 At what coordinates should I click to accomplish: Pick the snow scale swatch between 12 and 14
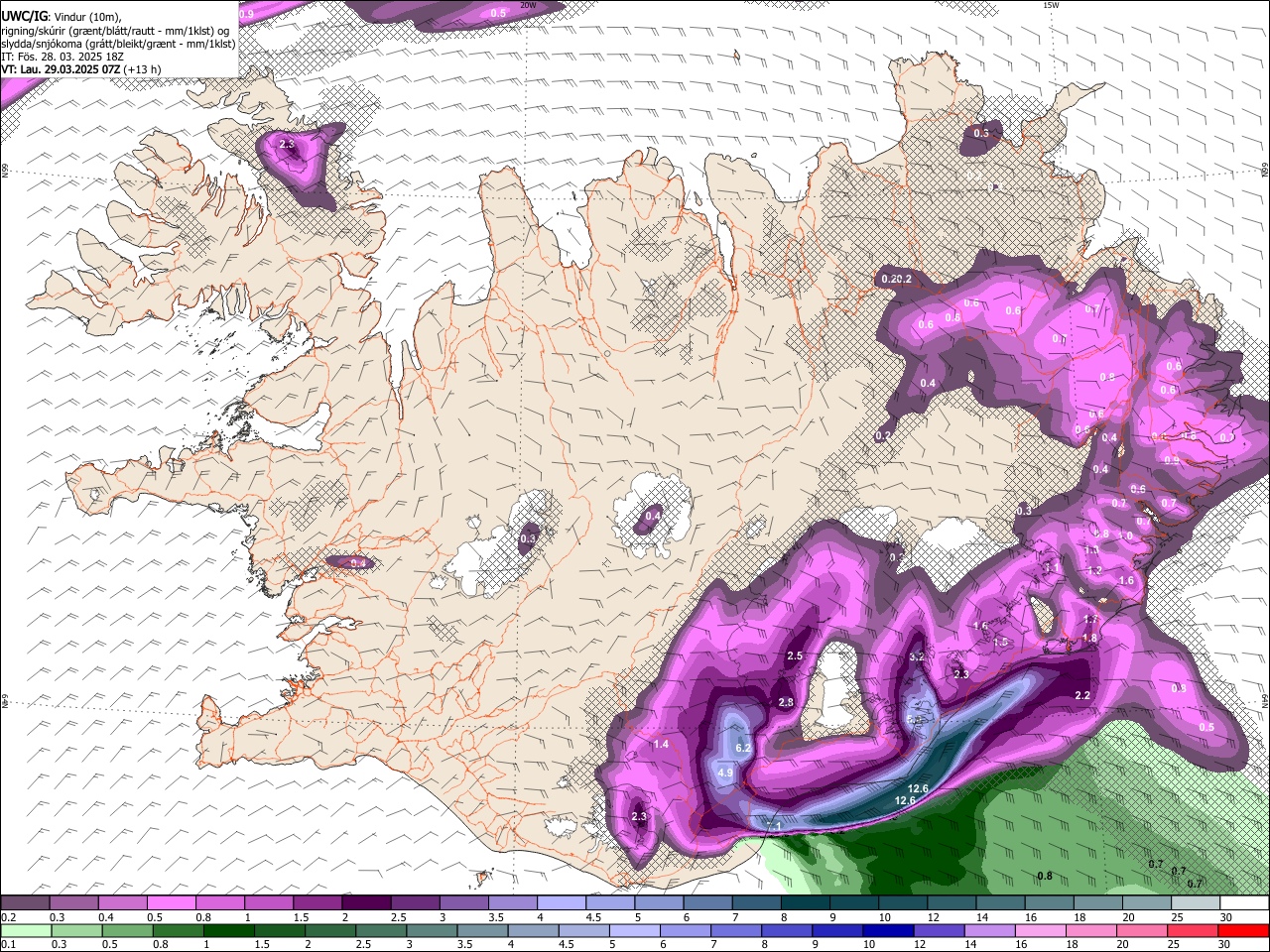coord(951,902)
